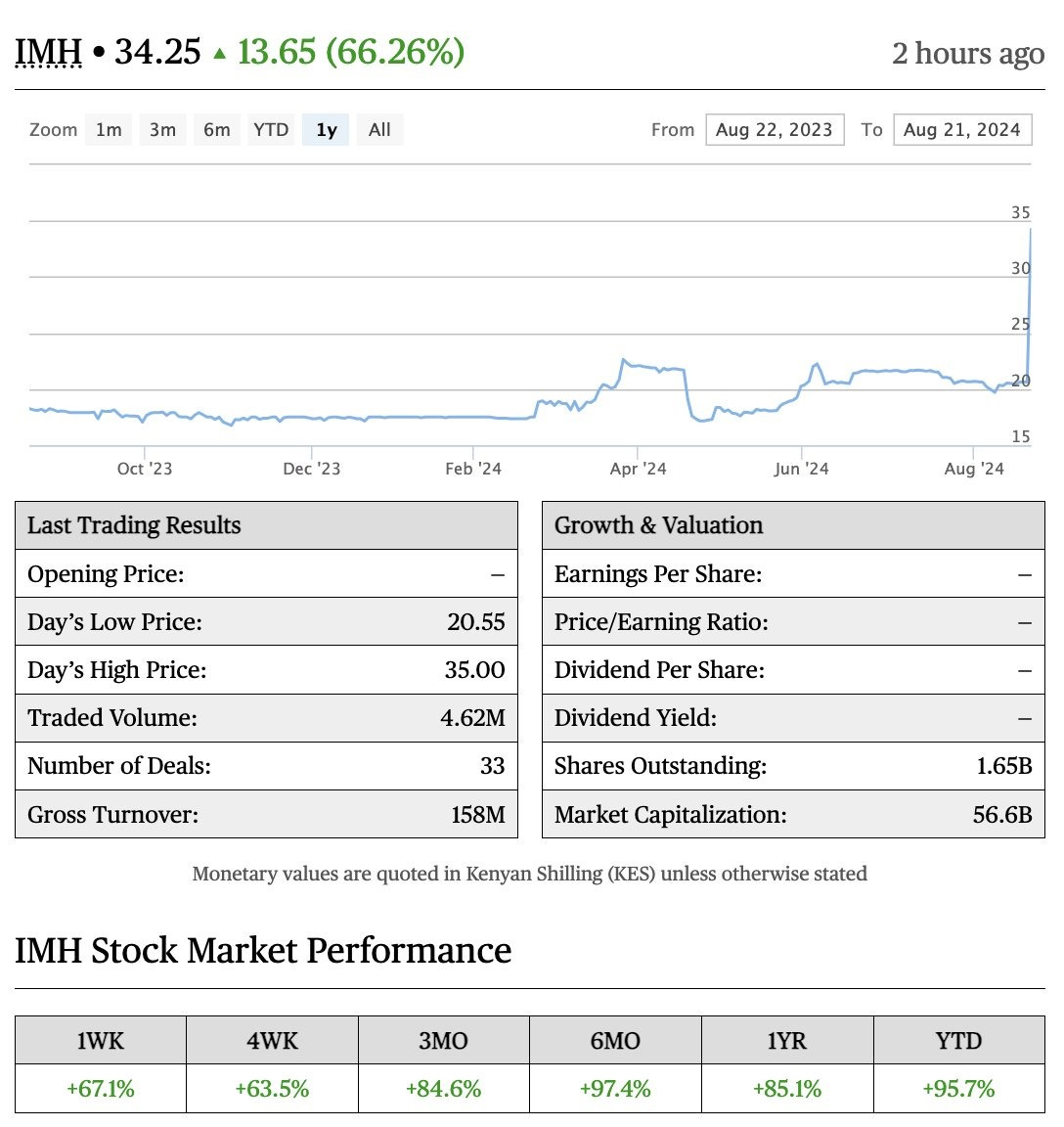Screen dimensions: 1064x1127
Task: Click the 34.25 current price
Action: click(157, 52)
